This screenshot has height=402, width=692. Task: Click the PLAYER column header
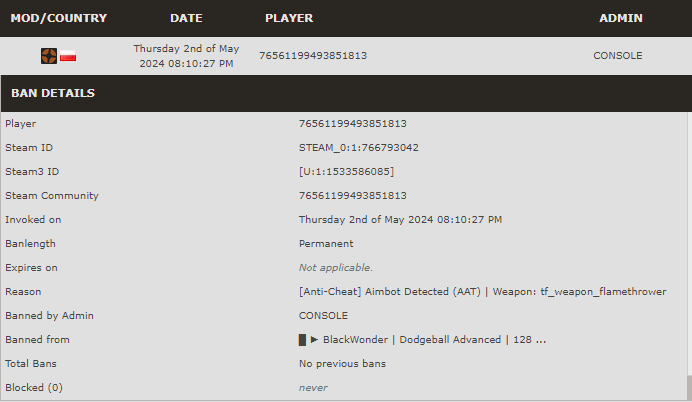point(289,18)
